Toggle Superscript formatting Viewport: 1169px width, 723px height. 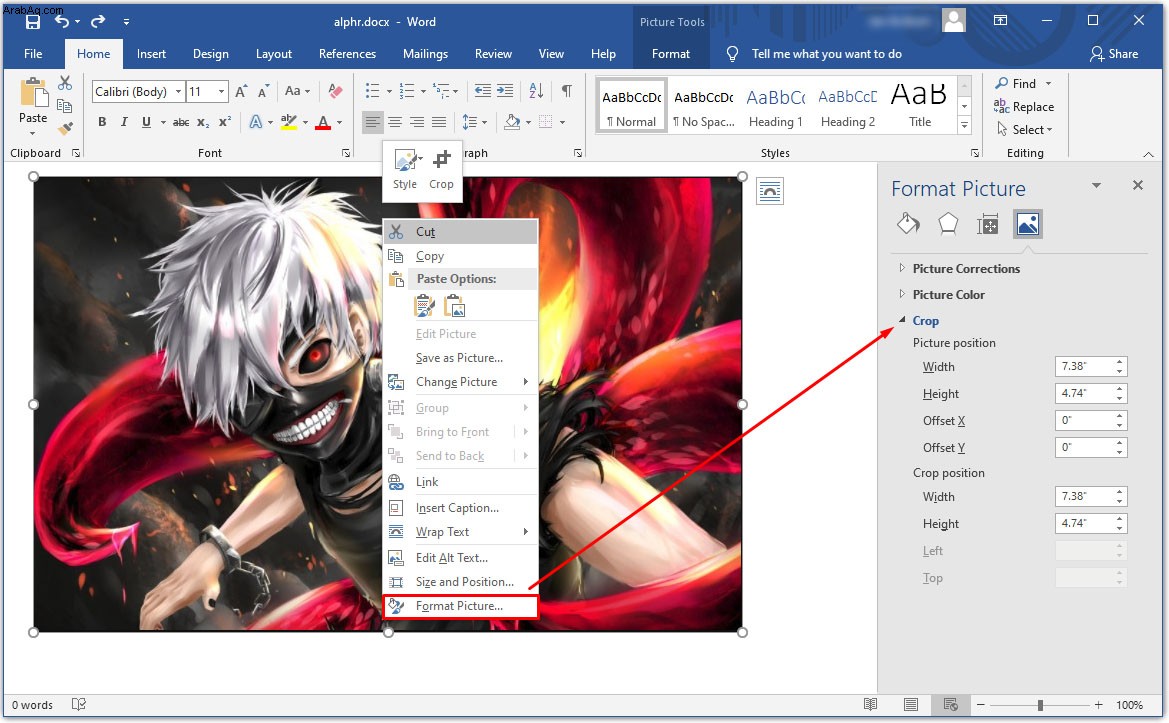pyautogui.click(x=224, y=122)
